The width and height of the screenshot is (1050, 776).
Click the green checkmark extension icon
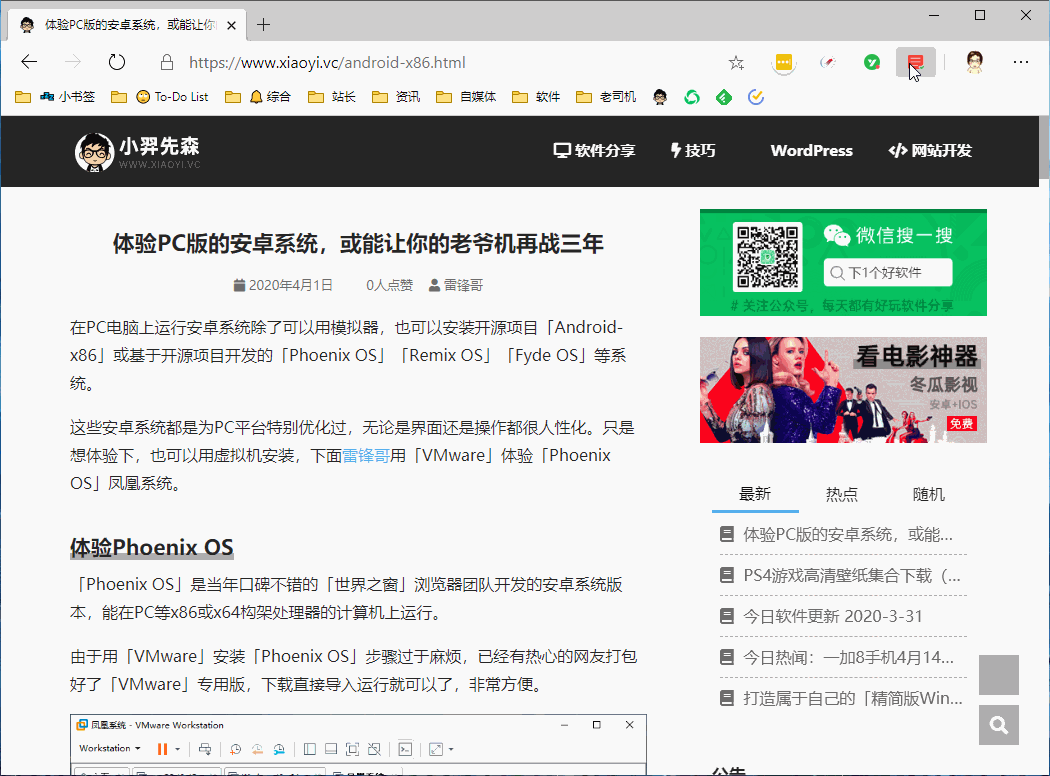tap(872, 63)
